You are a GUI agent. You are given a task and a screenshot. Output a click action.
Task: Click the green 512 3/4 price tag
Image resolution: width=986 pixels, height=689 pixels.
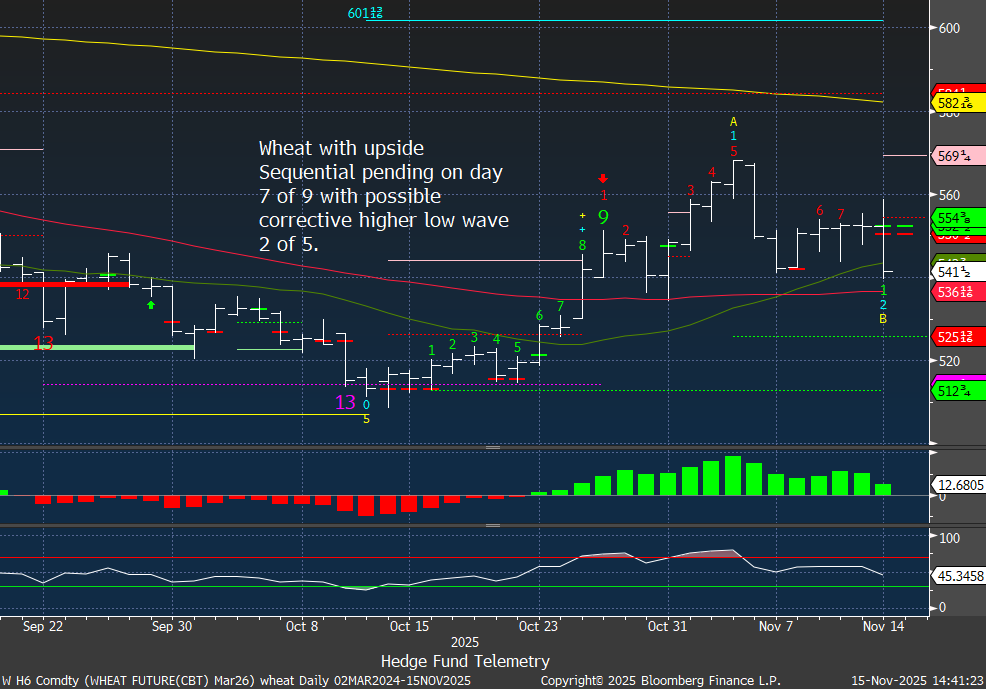(x=958, y=391)
